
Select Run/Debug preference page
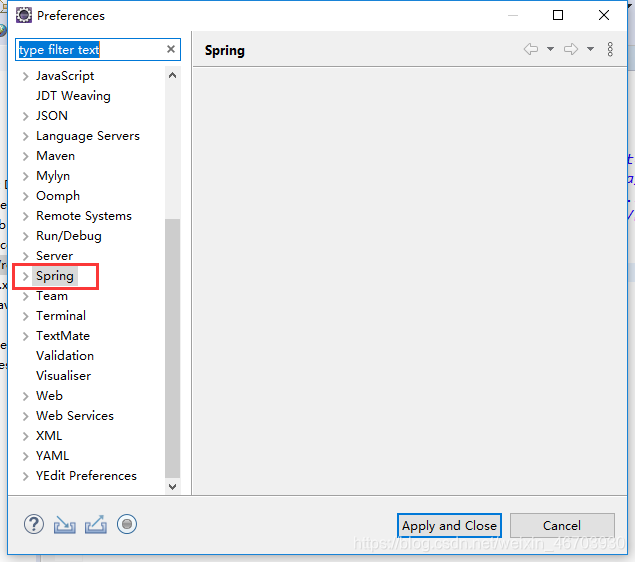click(x=69, y=236)
